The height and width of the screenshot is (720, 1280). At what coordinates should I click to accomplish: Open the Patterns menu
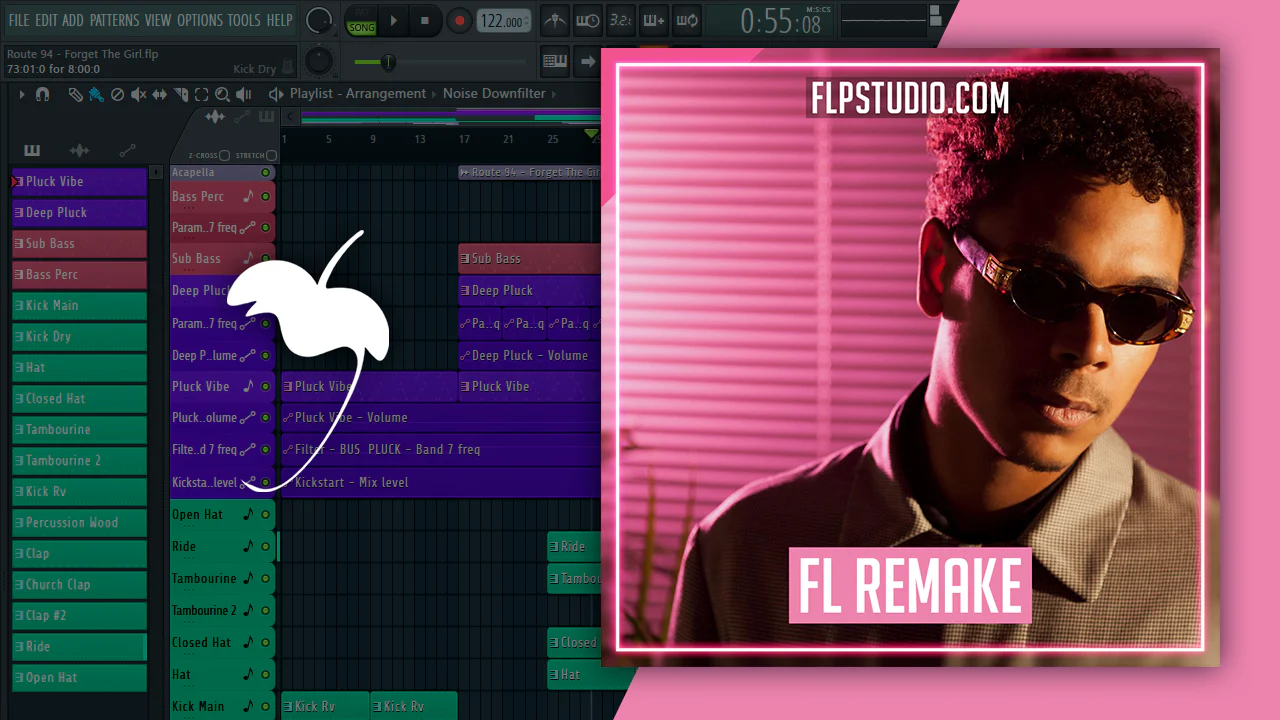click(114, 20)
